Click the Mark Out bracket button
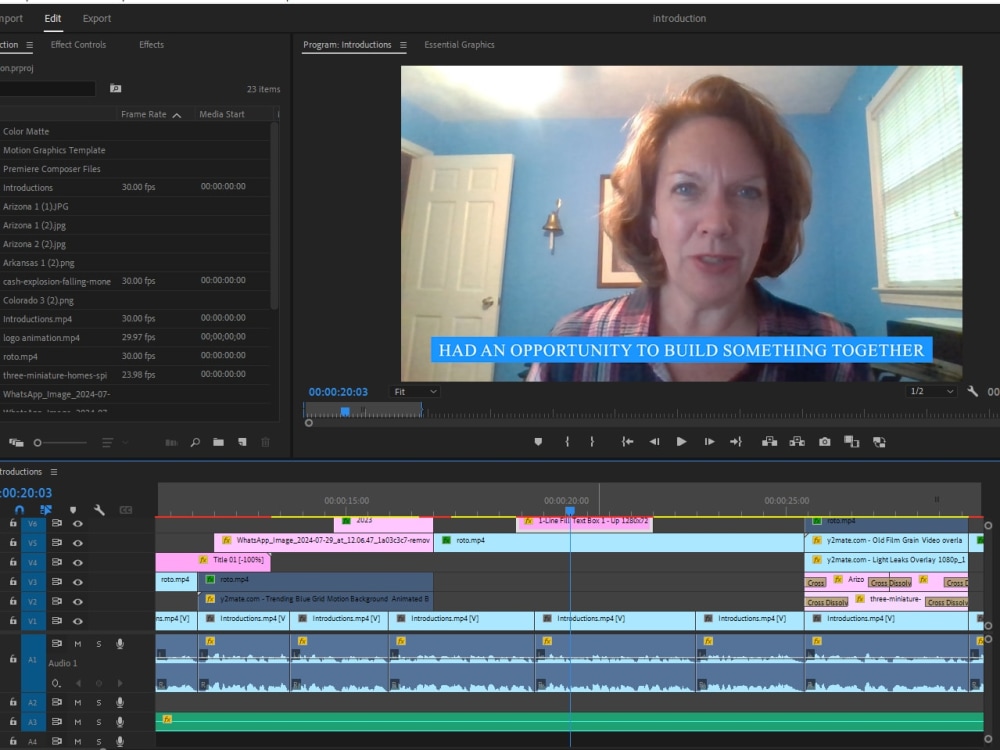The height and width of the screenshot is (750, 1000). point(592,441)
